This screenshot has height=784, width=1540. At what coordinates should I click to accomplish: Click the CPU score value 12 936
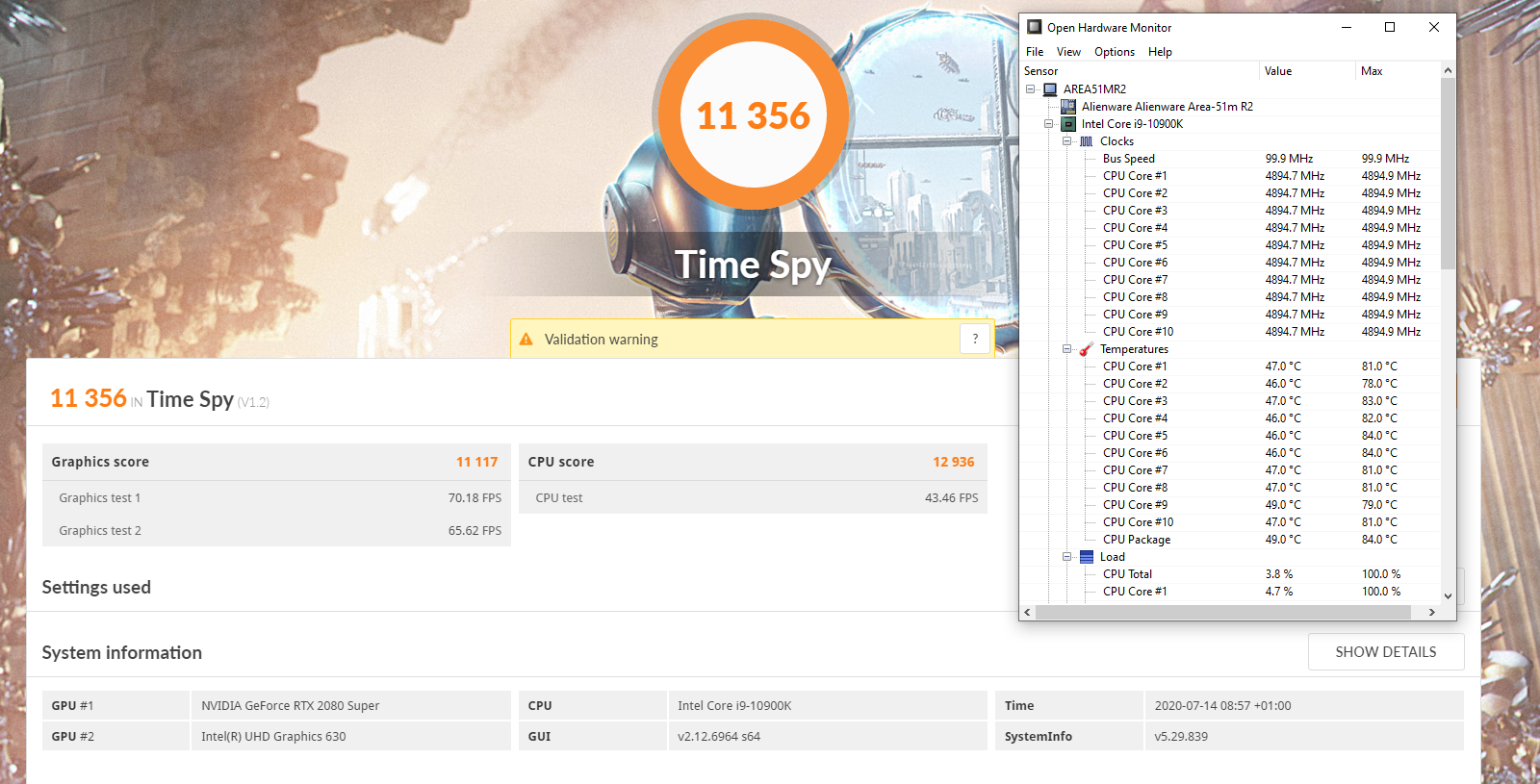click(x=953, y=462)
